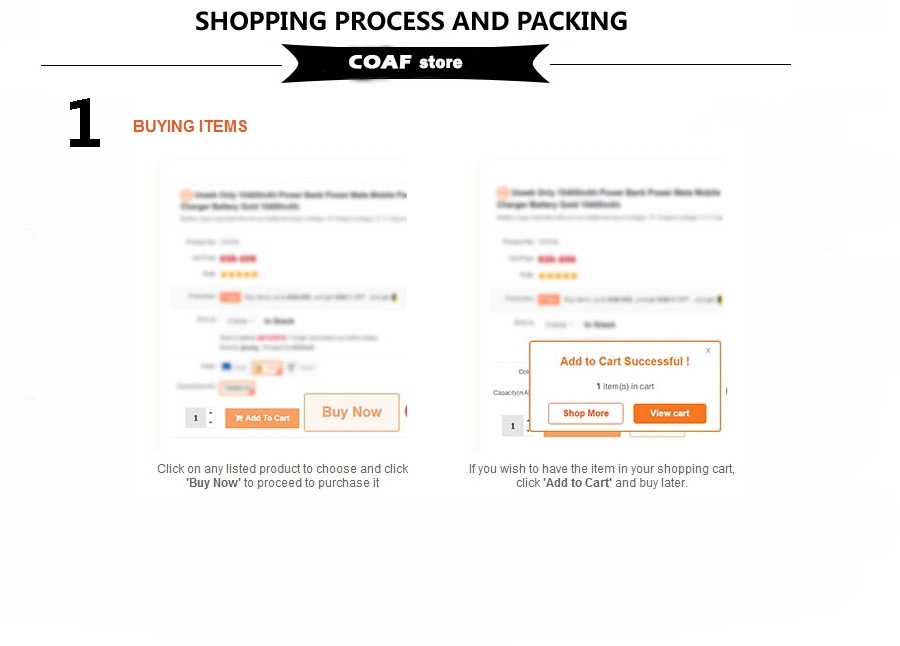Click the cart icon on Add To Cart

click(239, 418)
